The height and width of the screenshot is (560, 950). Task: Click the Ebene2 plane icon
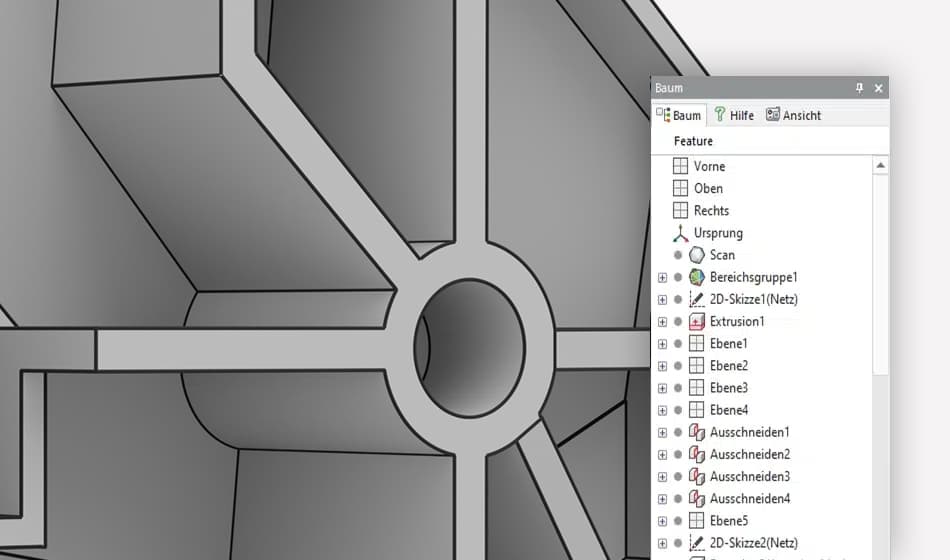click(x=697, y=365)
